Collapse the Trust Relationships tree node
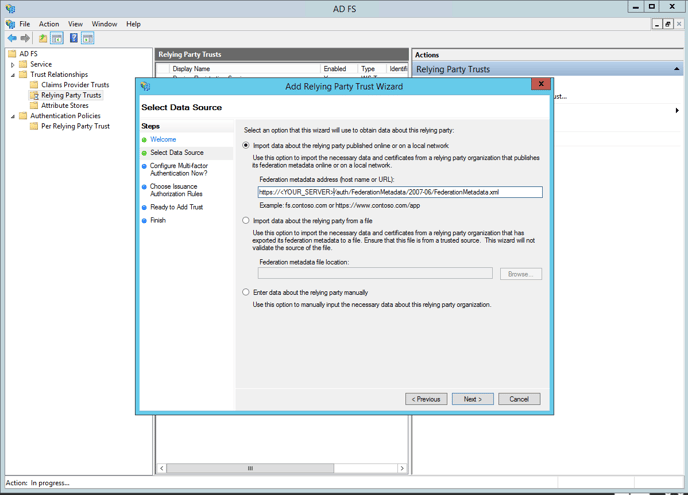The height and width of the screenshot is (495, 688). (x=12, y=75)
